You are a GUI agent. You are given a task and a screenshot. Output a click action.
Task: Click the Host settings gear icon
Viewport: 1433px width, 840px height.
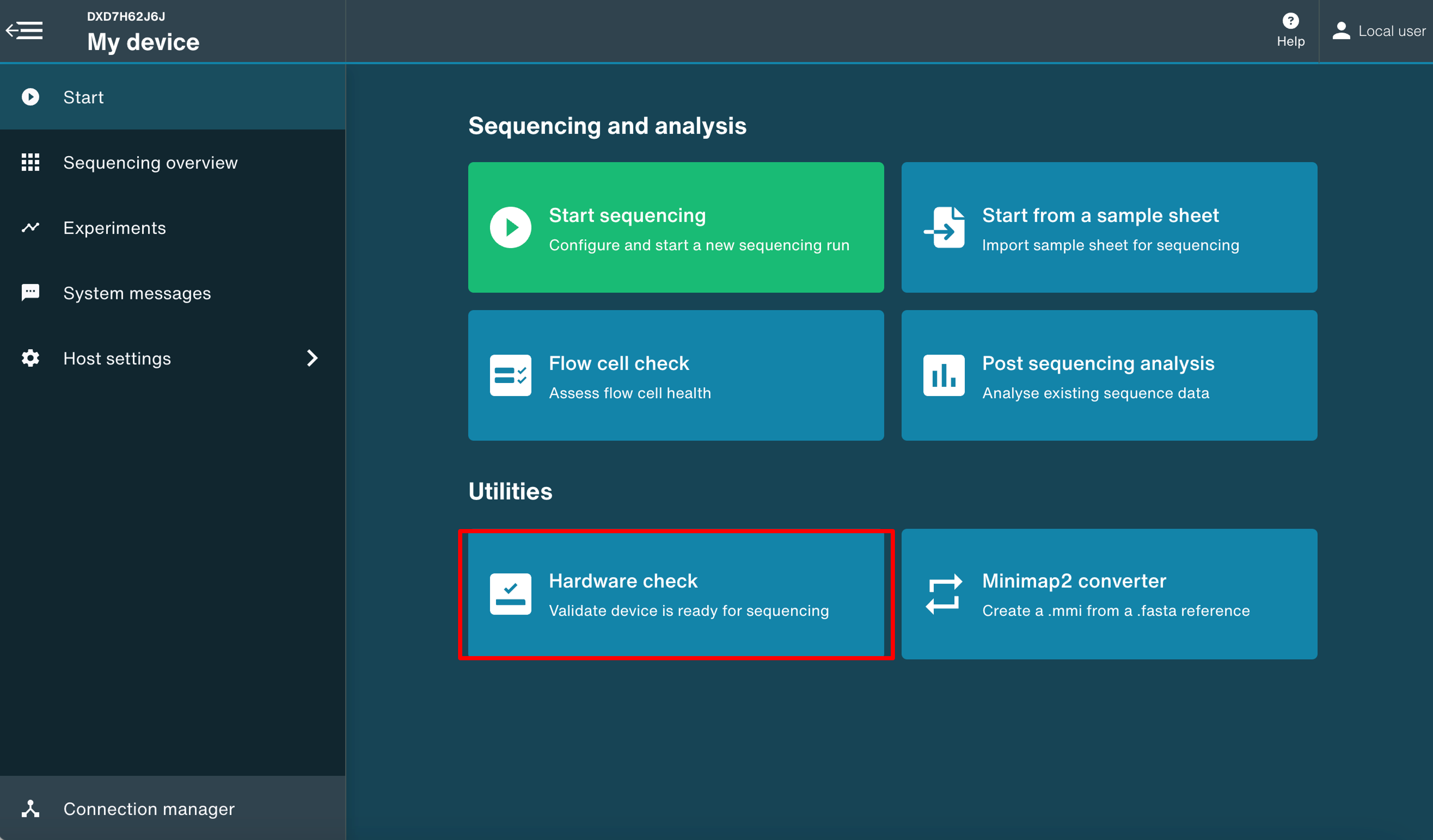coord(30,358)
